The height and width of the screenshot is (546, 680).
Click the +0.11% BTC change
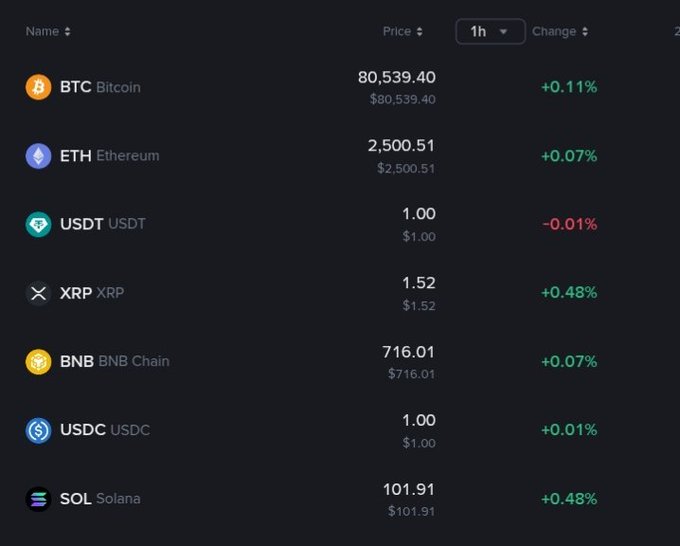point(569,87)
